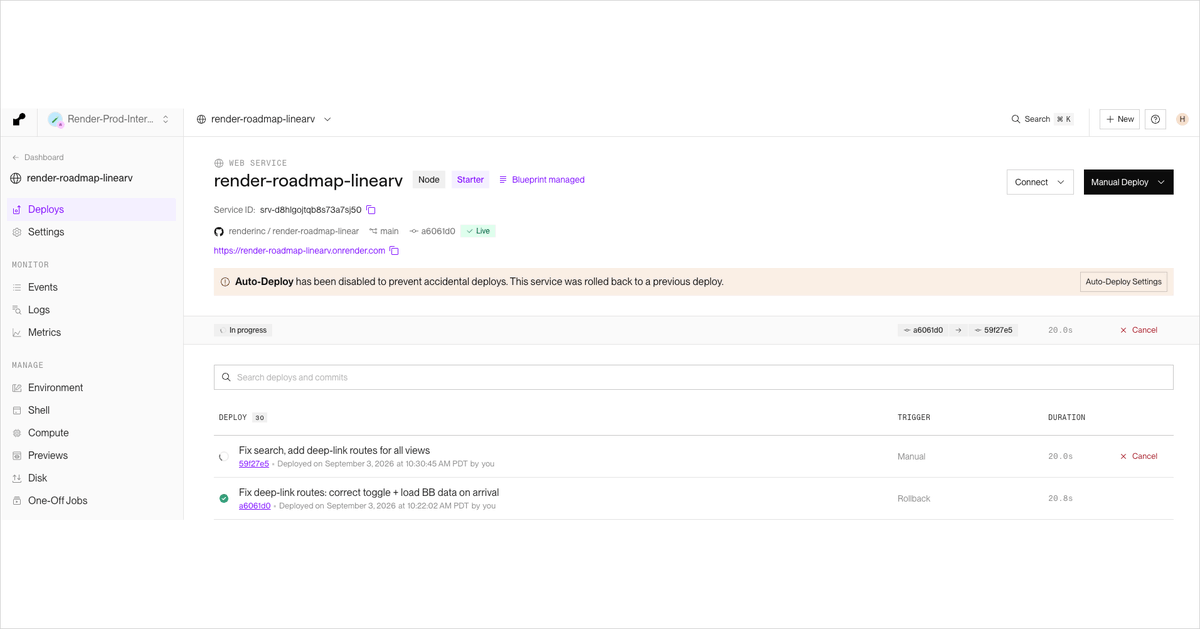Open Metrics under Monitor
The image size is (1200, 629).
[x=92, y=332]
